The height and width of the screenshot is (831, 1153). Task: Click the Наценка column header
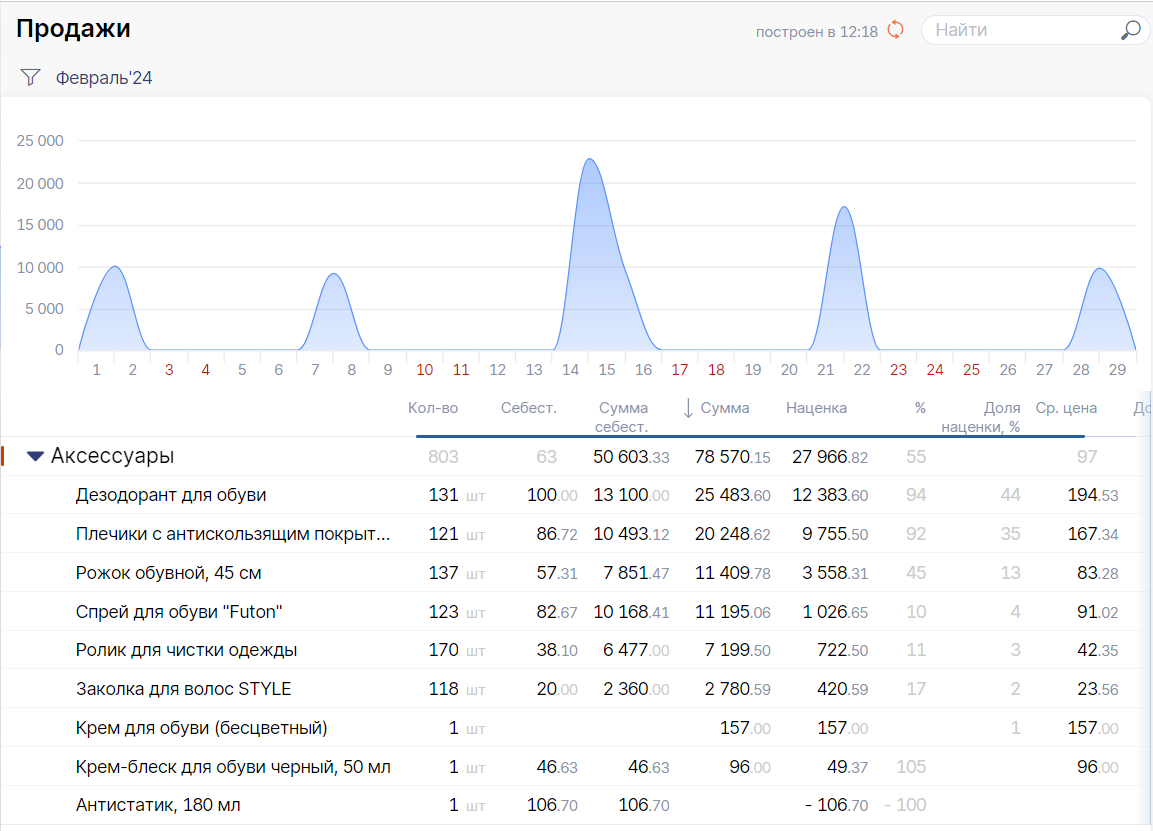click(816, 408)
